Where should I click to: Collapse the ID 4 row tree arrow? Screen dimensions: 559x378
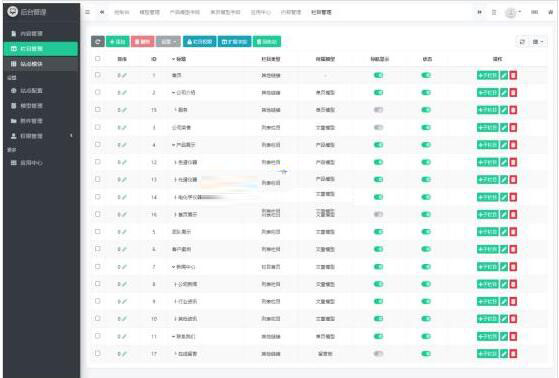pos(174,145)
